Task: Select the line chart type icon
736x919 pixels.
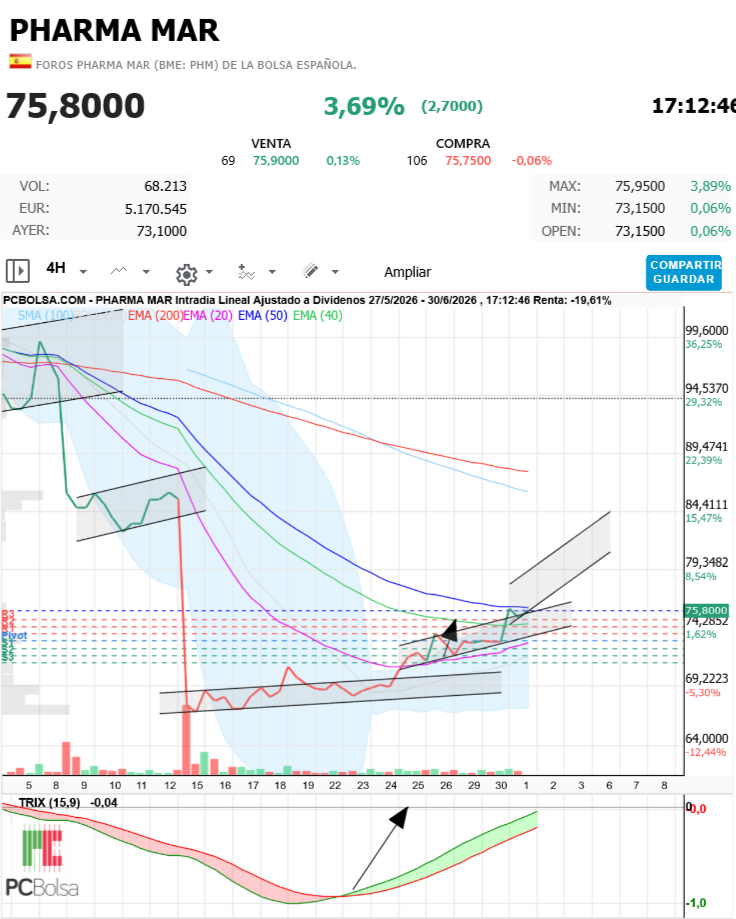Action: tap(119, 271)
